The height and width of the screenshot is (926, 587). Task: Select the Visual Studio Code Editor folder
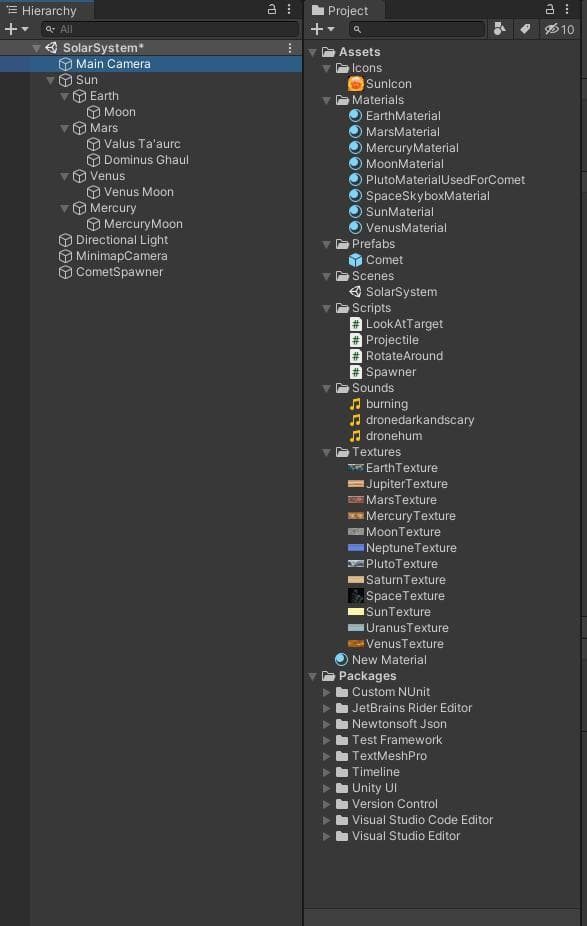pos(415,820)
